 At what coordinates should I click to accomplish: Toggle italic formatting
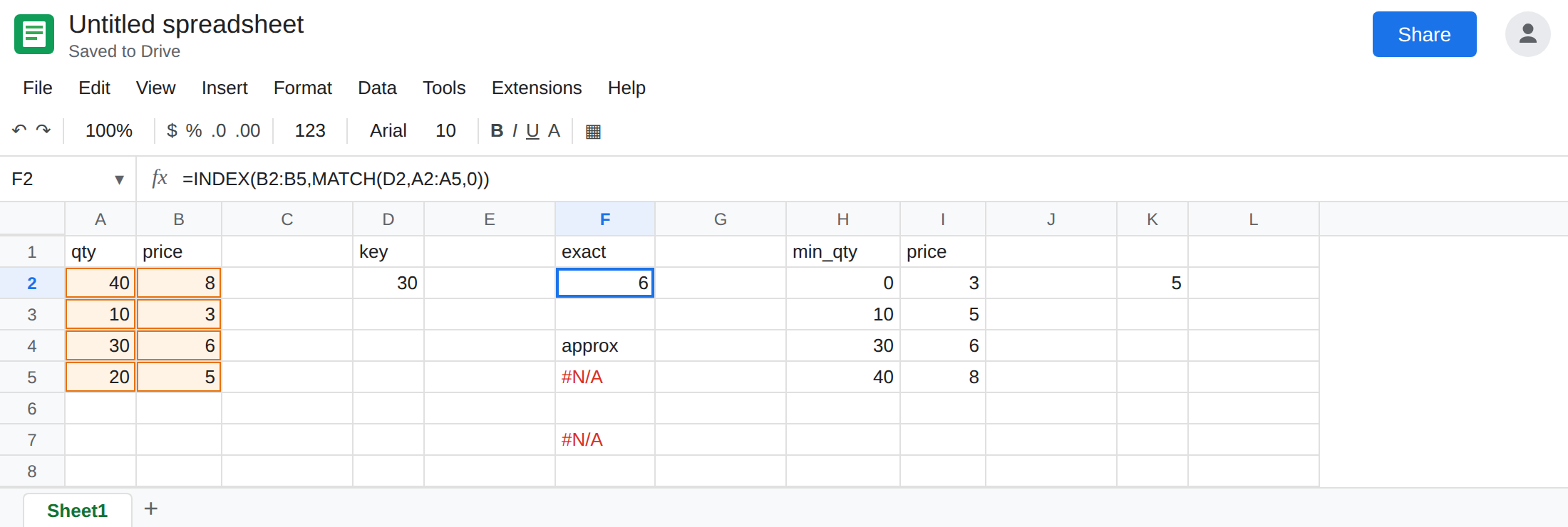coord(515,130)
